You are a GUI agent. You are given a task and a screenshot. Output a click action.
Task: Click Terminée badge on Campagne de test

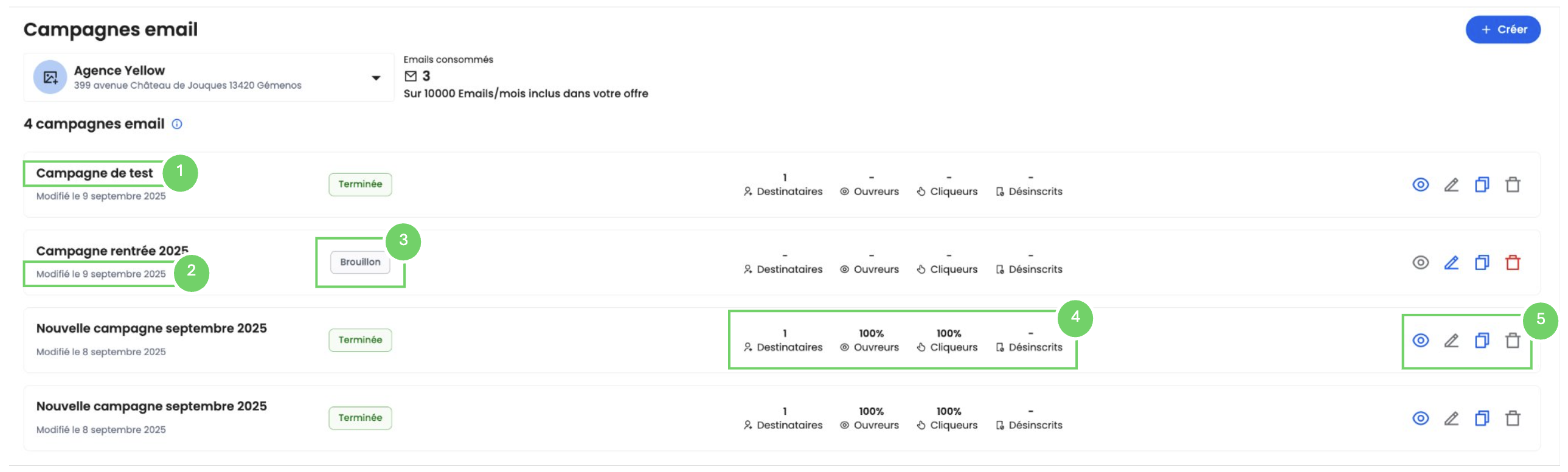click(x=359, y=184)
